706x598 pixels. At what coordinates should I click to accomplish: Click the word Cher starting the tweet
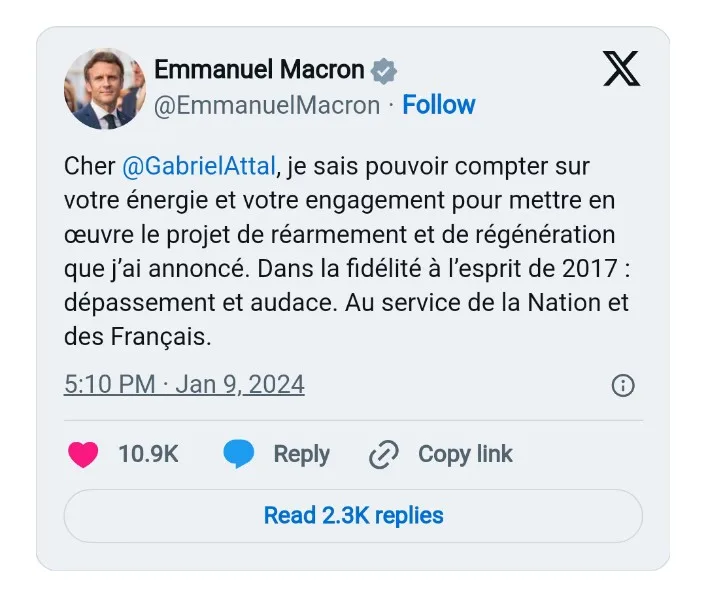[89, 166]
